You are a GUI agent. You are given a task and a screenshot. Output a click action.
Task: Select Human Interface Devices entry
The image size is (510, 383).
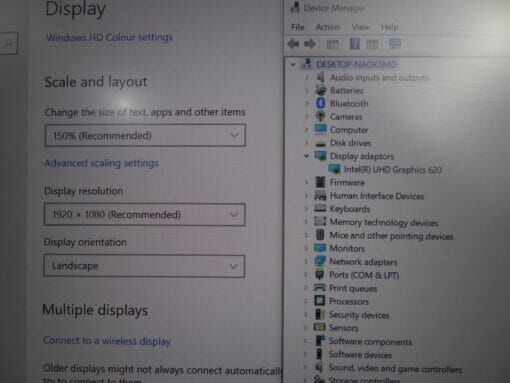pyautogui.click(x=377, y=196)
